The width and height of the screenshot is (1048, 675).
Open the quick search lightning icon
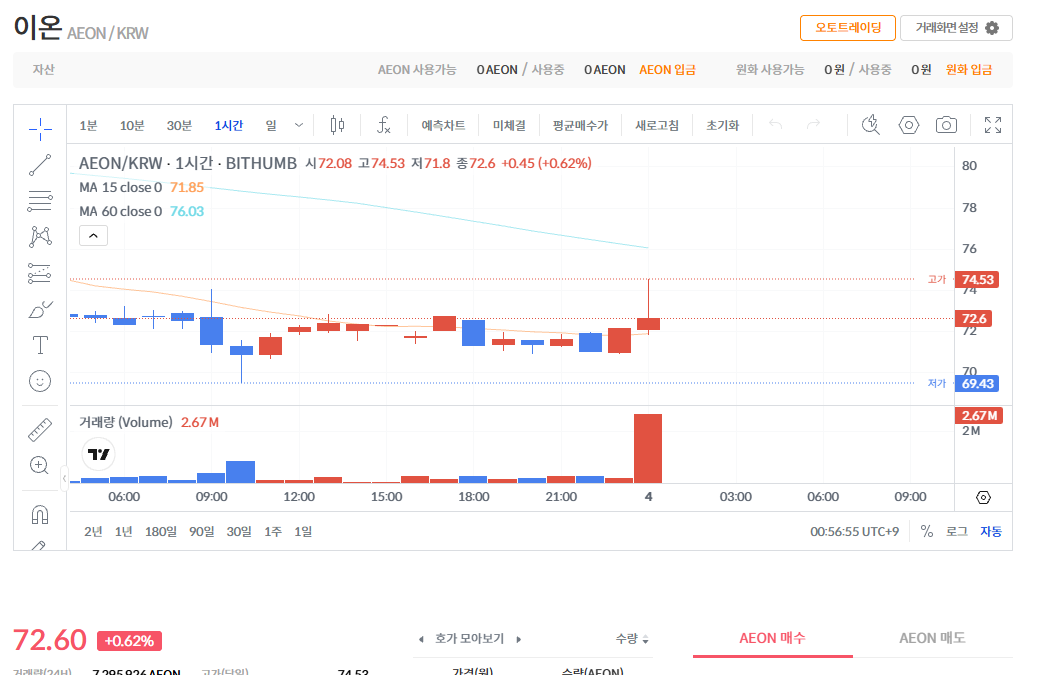tap(871, 124)
